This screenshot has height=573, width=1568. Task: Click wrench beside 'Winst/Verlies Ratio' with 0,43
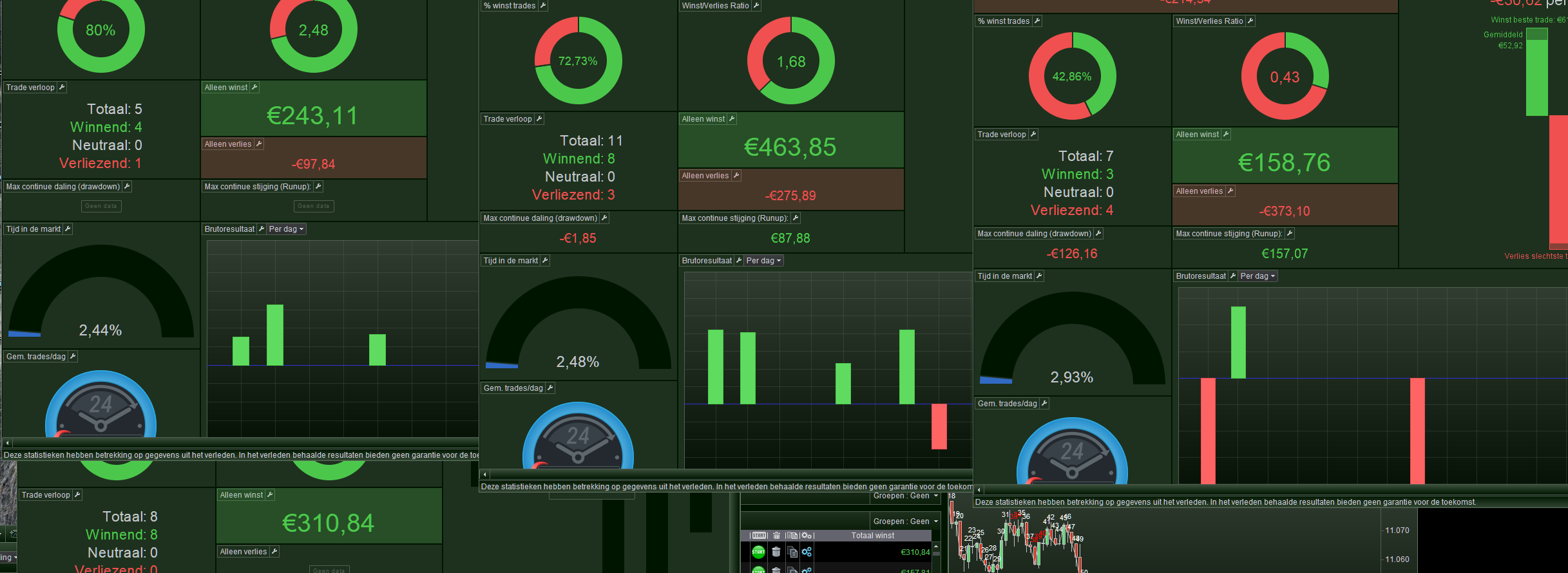1250,21
